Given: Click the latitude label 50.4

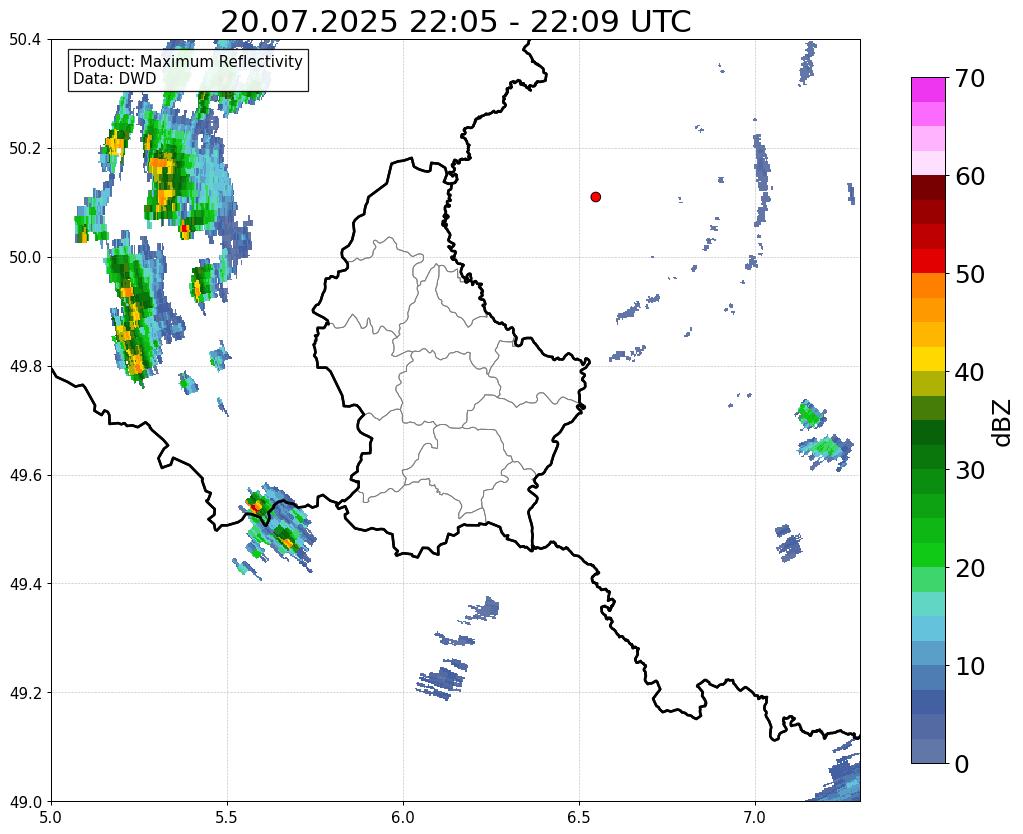Looking at the screenshot, I should [25, 40].
